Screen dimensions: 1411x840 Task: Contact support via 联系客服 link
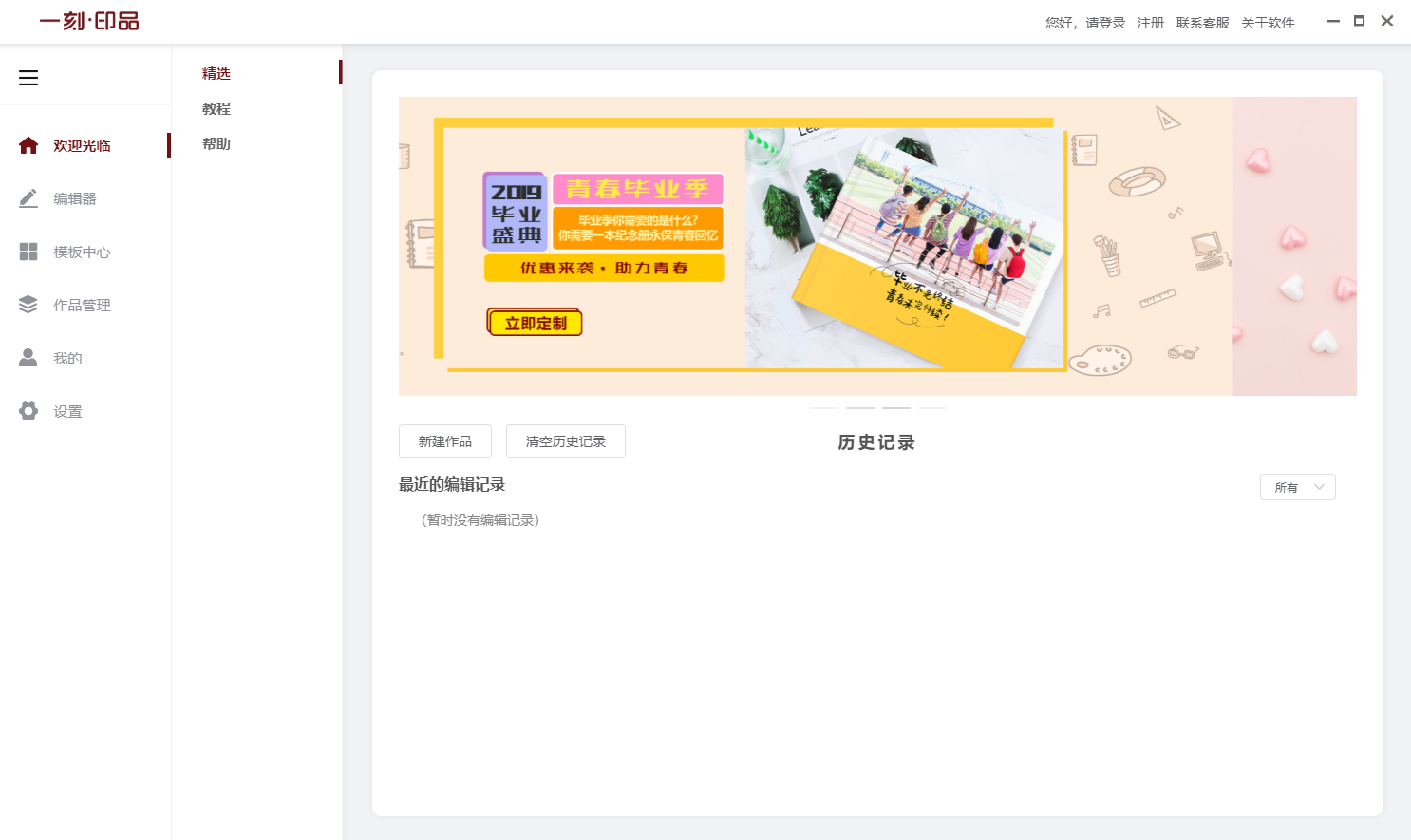(1204, 22)
